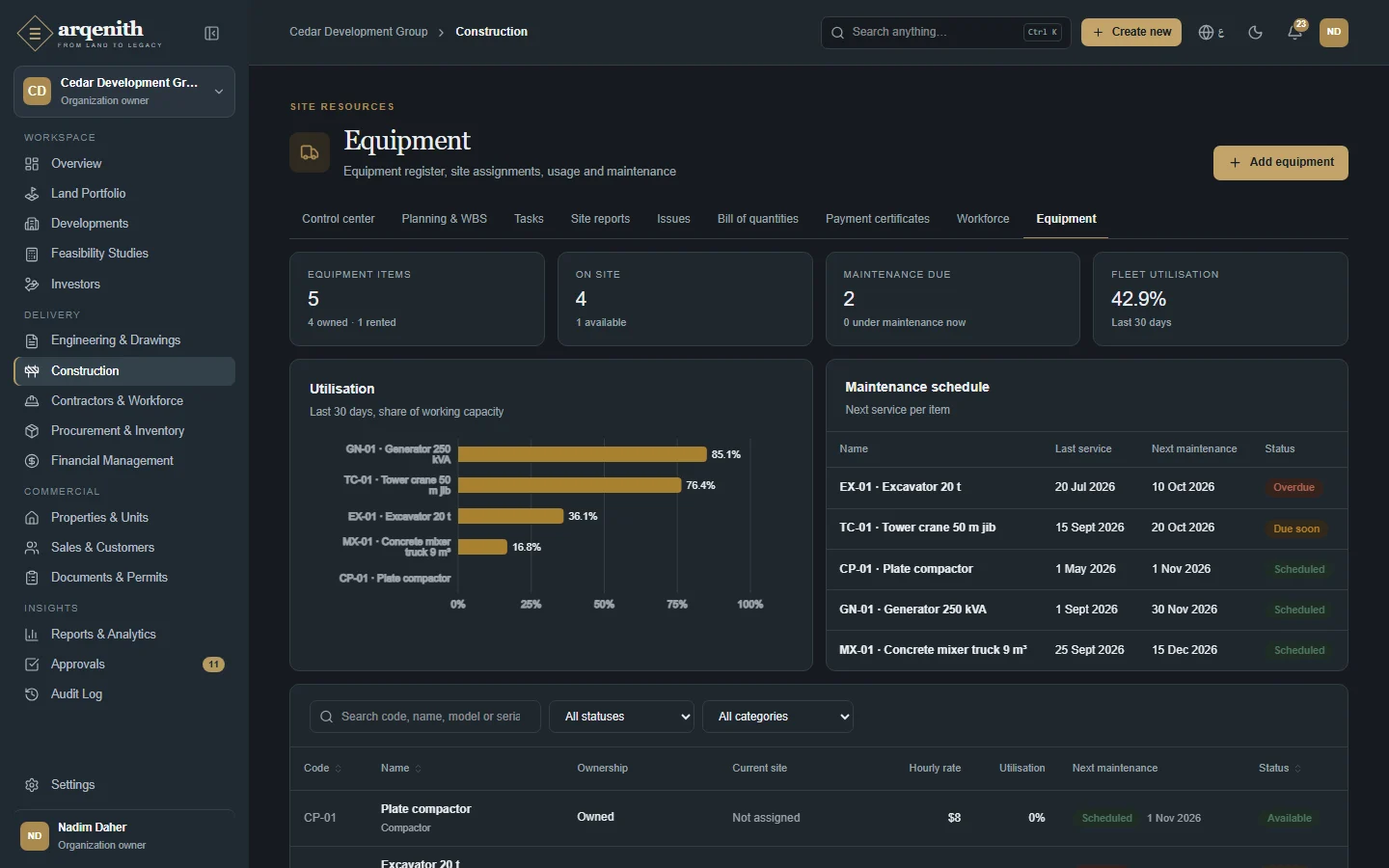Expand Cedar Development Group organization switcher
Screen dimensions: 1389x868
click(x=124, y=92)
